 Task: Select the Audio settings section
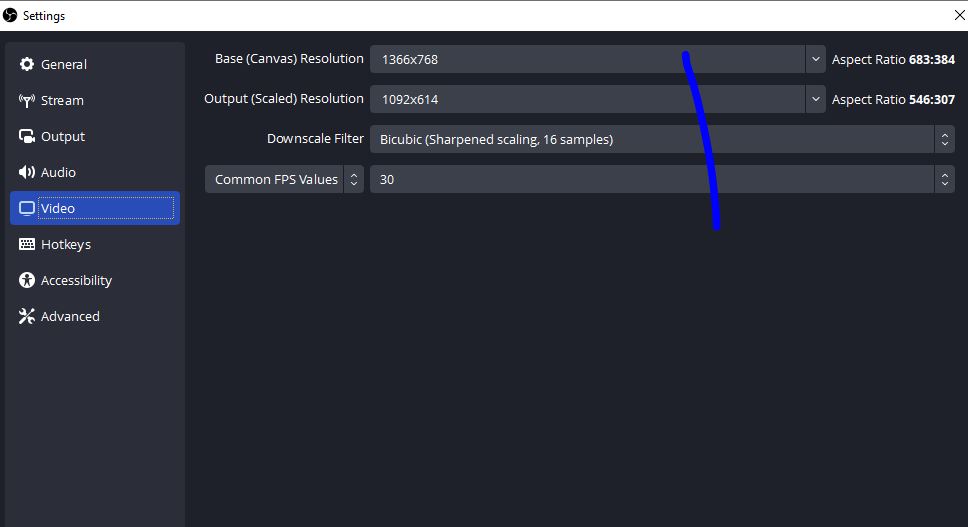[x=58, y=172]
